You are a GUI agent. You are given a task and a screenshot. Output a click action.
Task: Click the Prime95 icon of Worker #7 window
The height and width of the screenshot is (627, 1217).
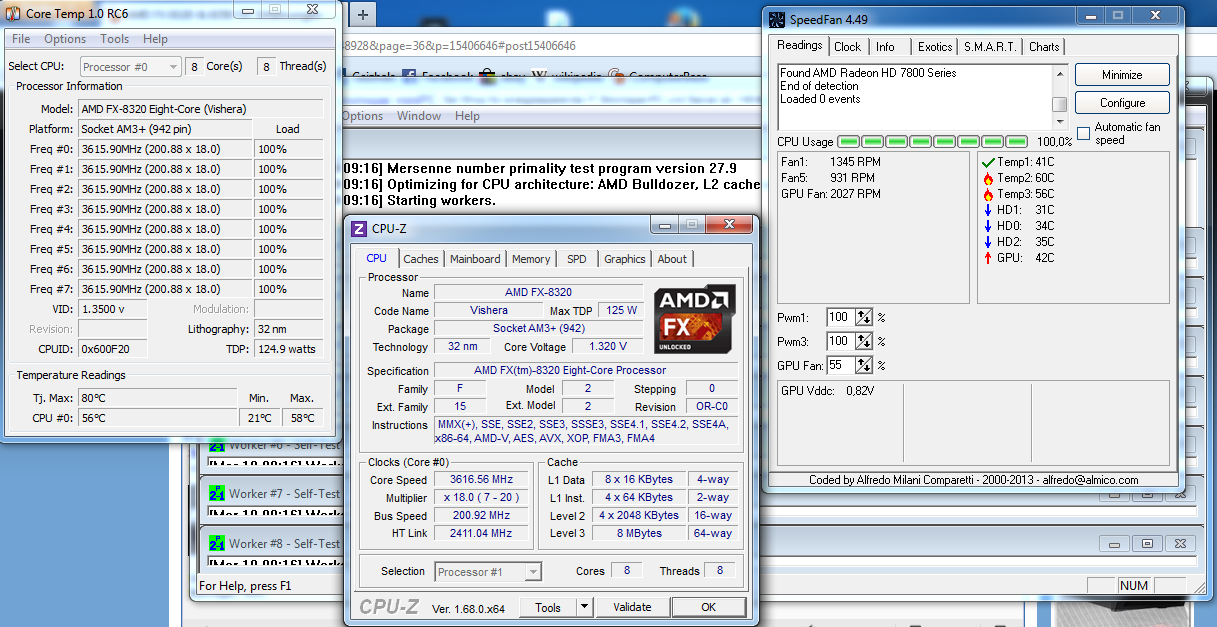click(217, 493)
